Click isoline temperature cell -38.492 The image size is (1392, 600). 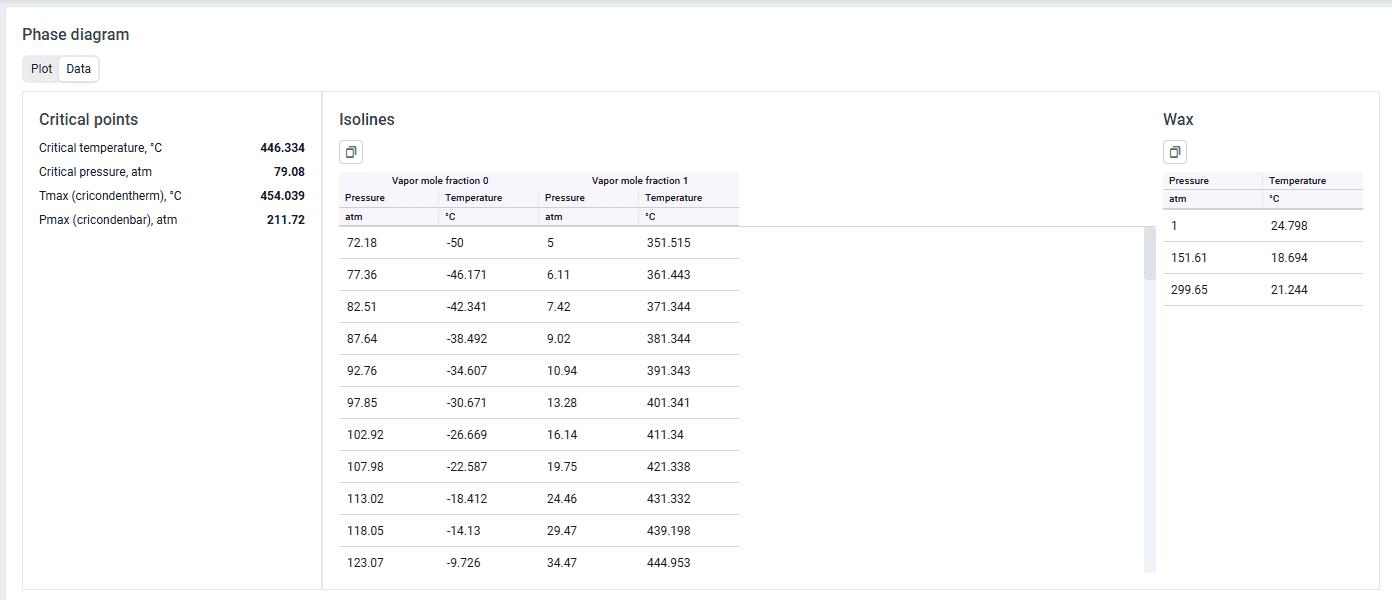point(489,339)
